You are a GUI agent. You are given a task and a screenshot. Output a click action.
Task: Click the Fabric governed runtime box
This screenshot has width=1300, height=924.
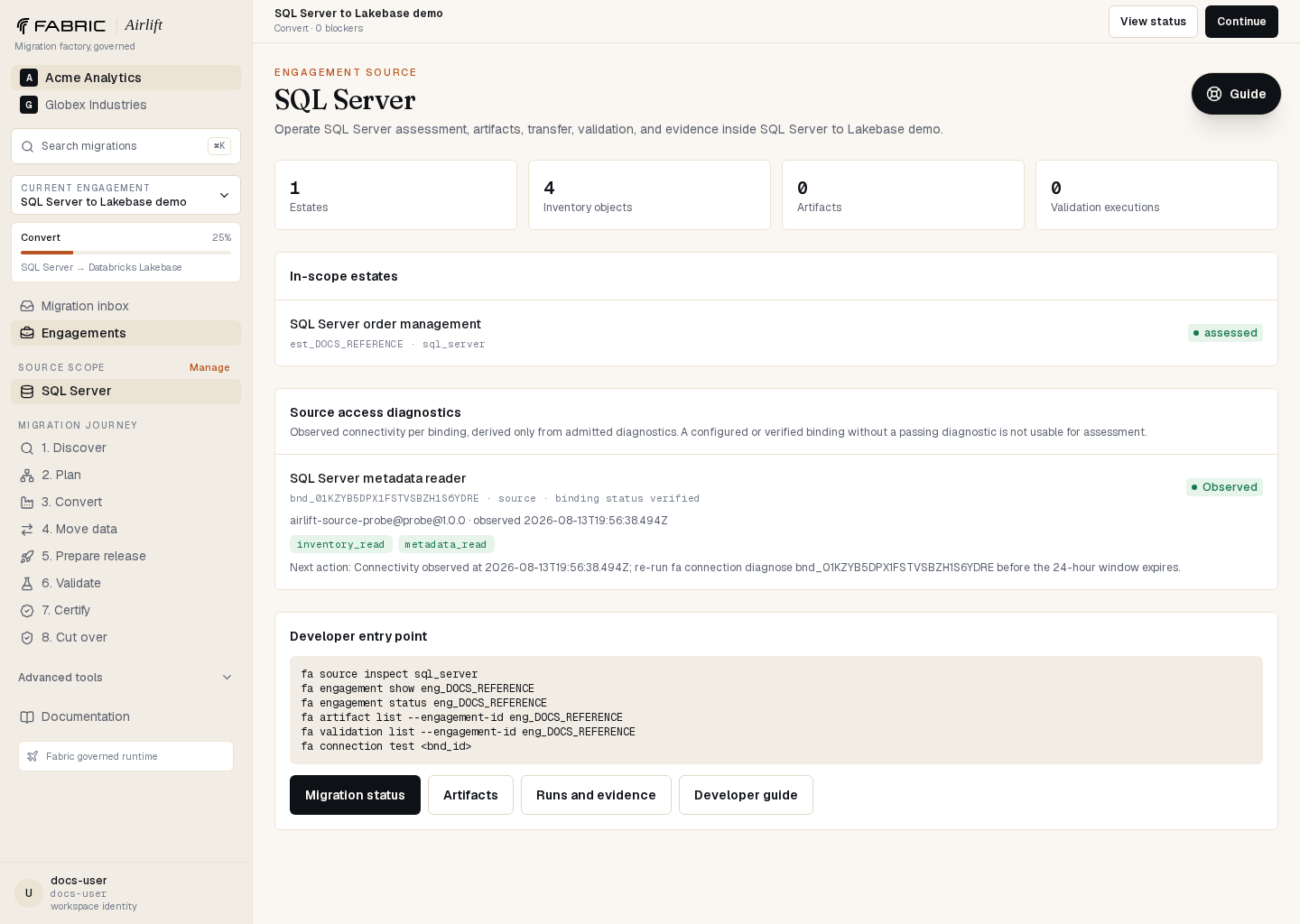pos(125,756)
